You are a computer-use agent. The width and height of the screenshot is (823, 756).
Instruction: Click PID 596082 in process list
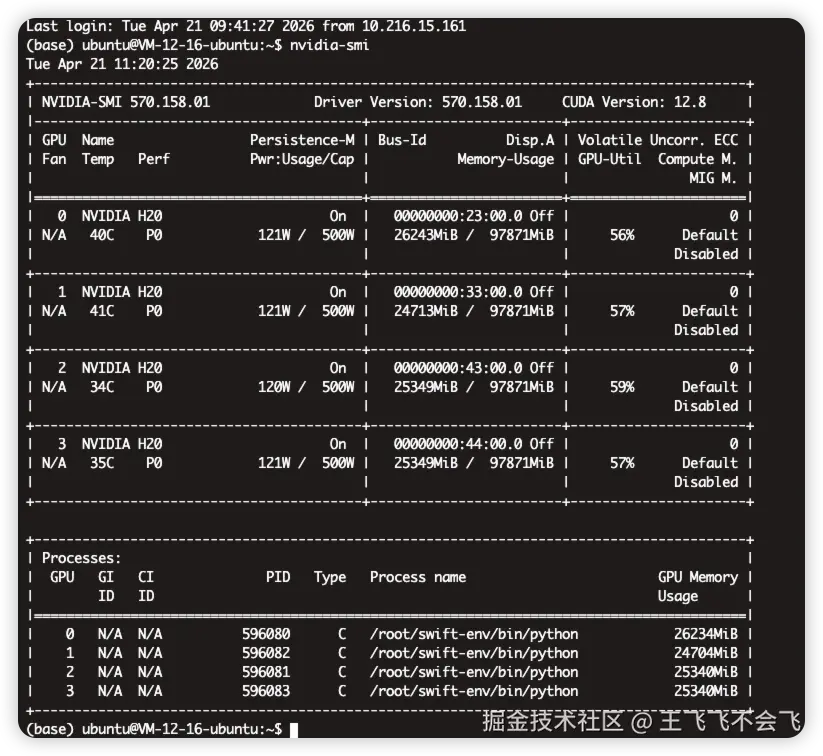point(266,653)
